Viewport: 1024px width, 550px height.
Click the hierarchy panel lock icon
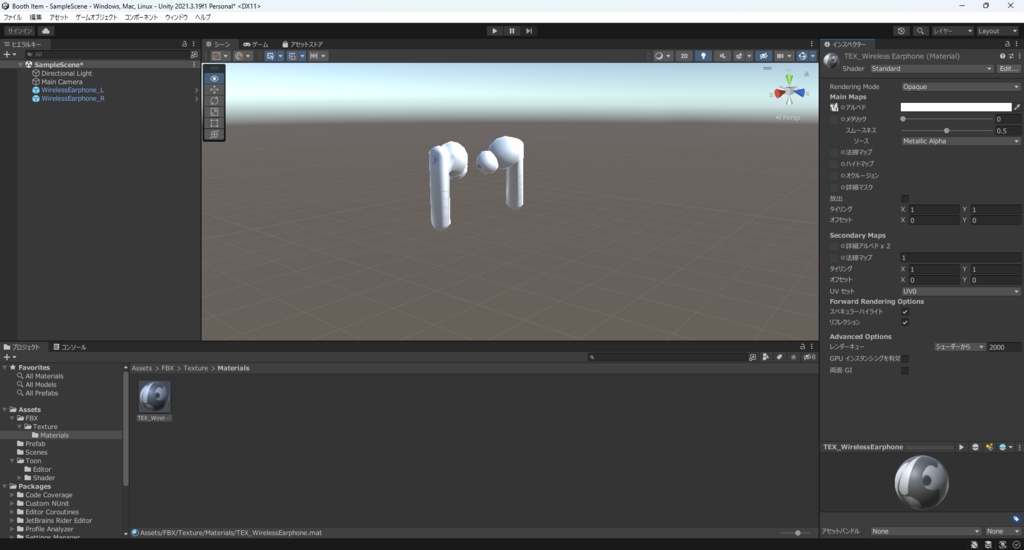(184, 44)
